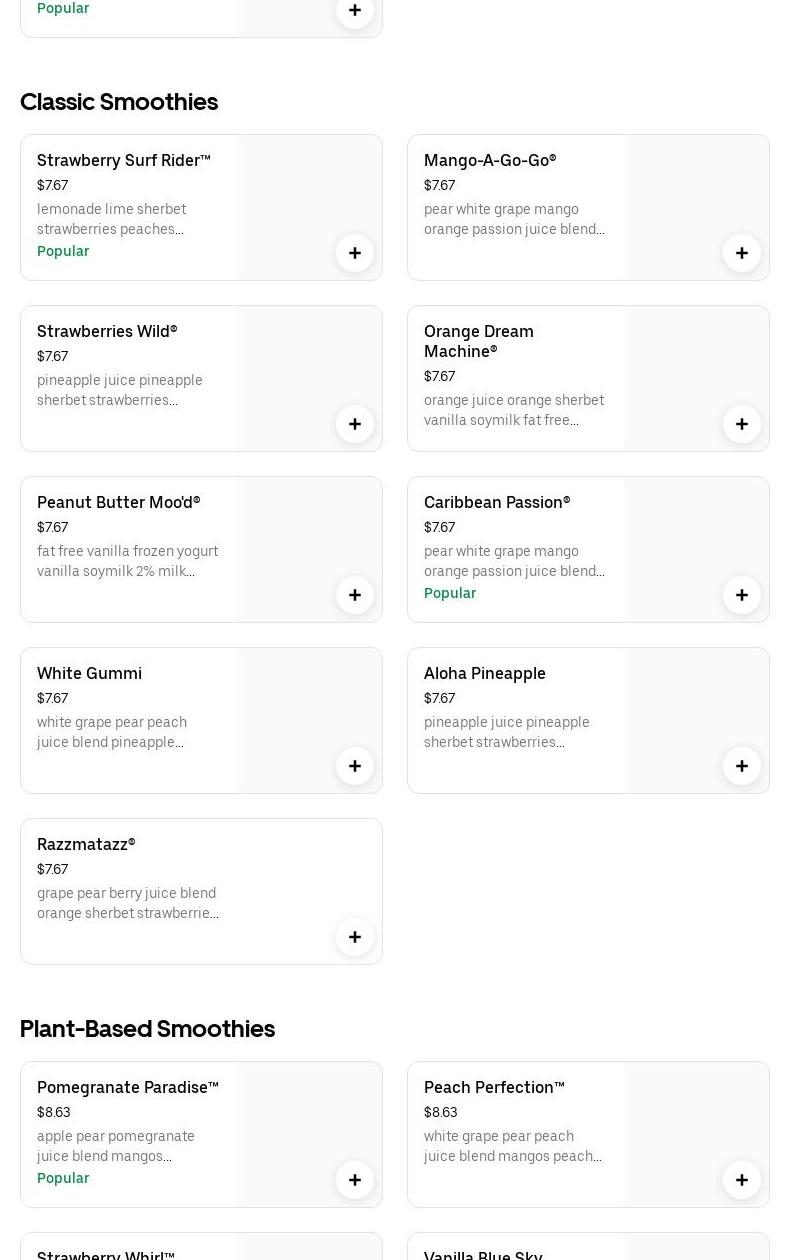Open Strawberry Surf Rider item title
Viewport: 804px width, 1260px height.
tap(124, 160)
